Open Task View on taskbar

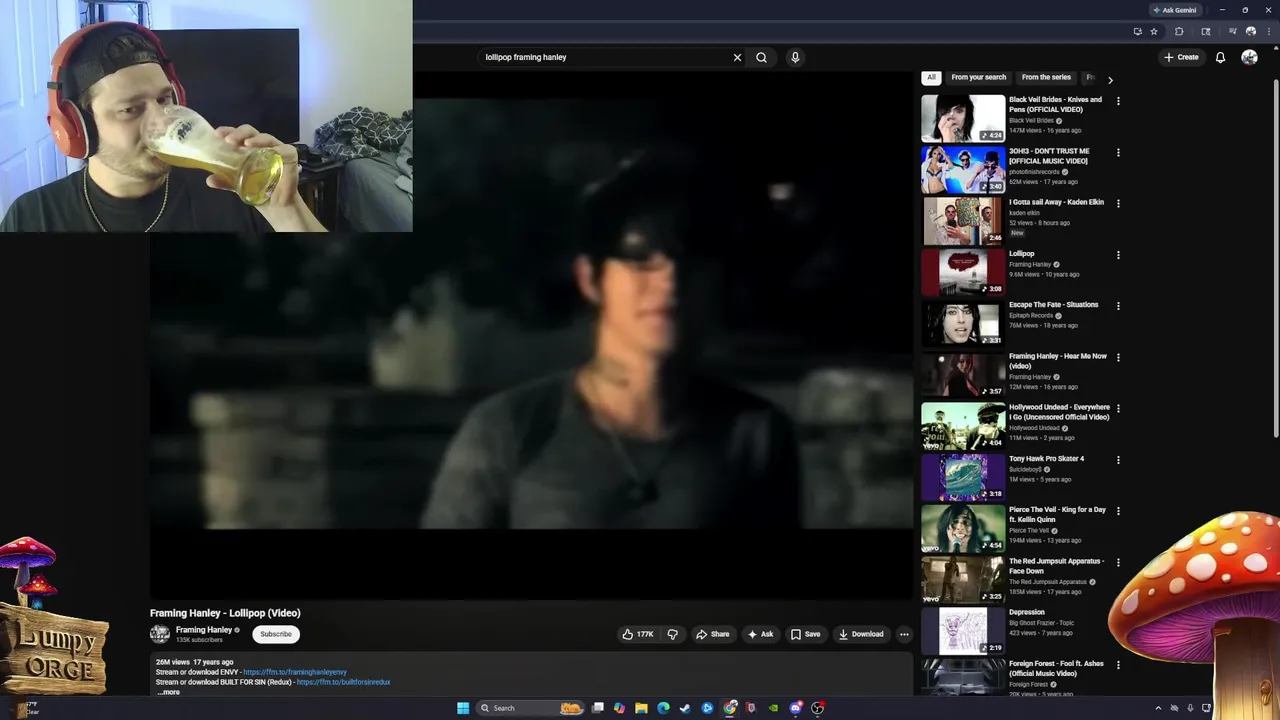coord(598,708)
